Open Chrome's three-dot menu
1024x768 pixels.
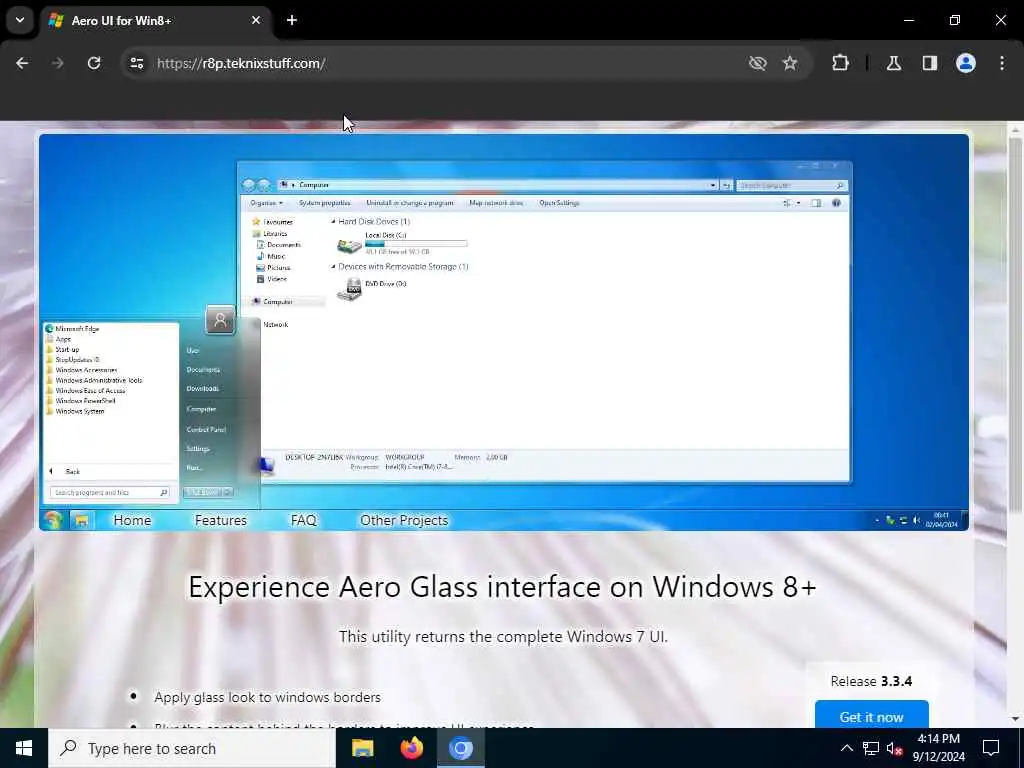pyautogui.click(x=1002, y=63)
